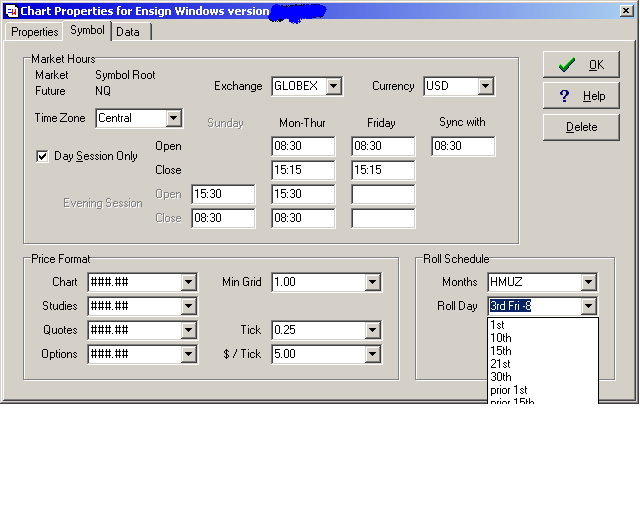640x512 pixels.
Task: Choose 1st in Roll Day list
Action: [543, 325]
